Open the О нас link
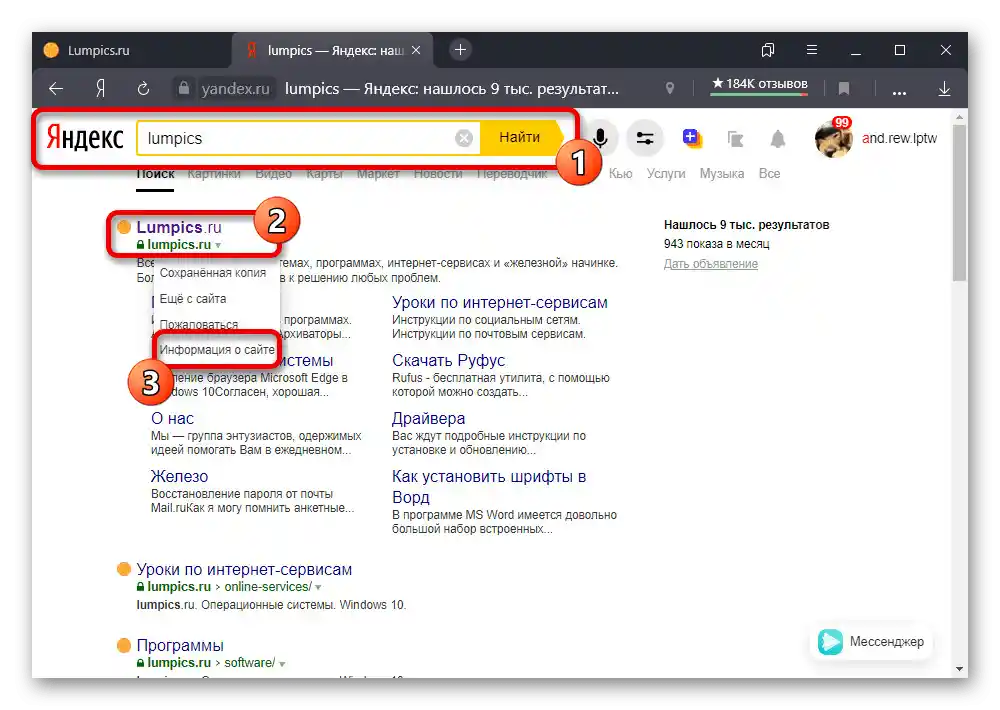Image resolution: width=1000 pixels, height=710 pixels. point(172,418)
